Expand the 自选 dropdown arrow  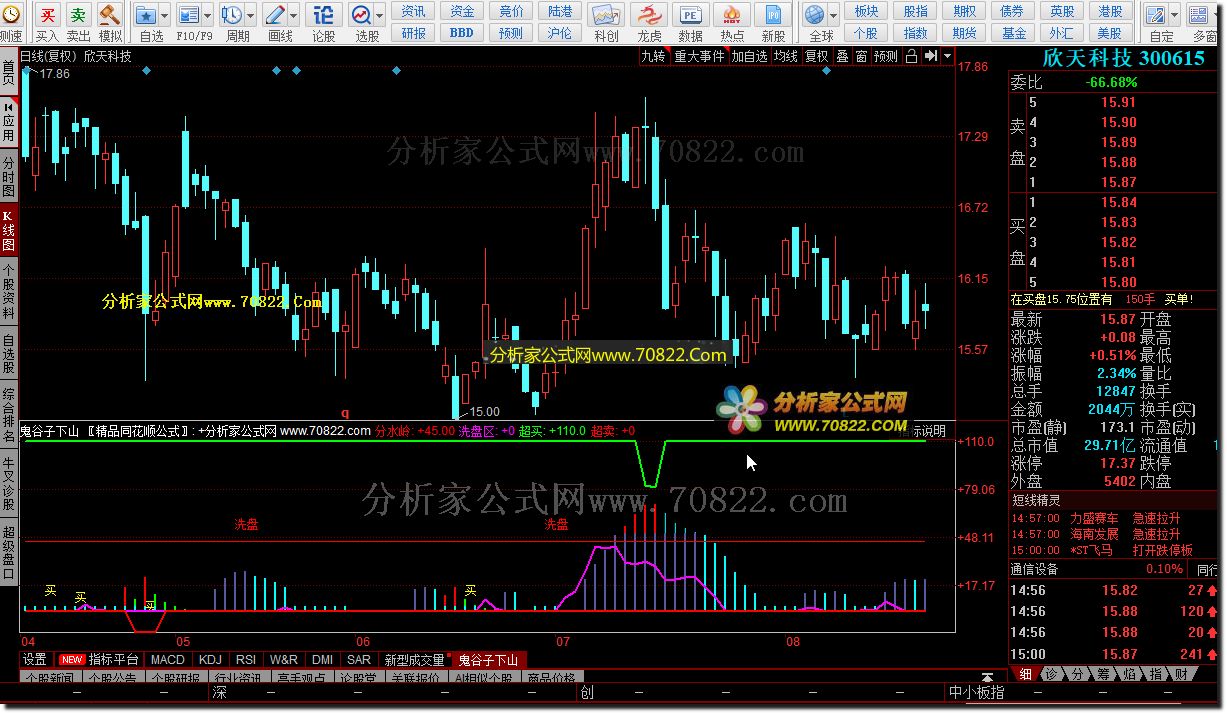[164, 16]
